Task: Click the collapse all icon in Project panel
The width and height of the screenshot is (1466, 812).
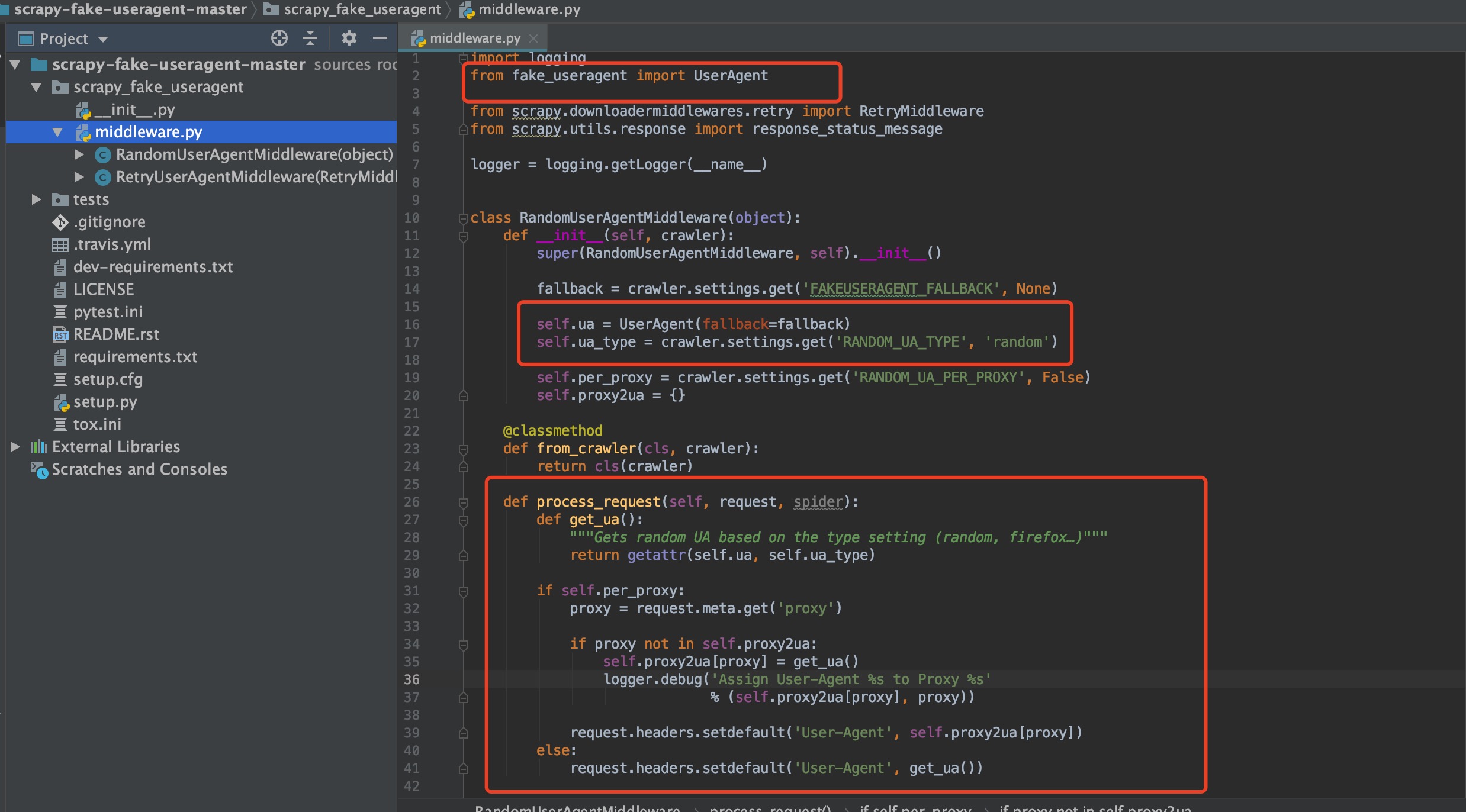Action: (x=310, y=38)
